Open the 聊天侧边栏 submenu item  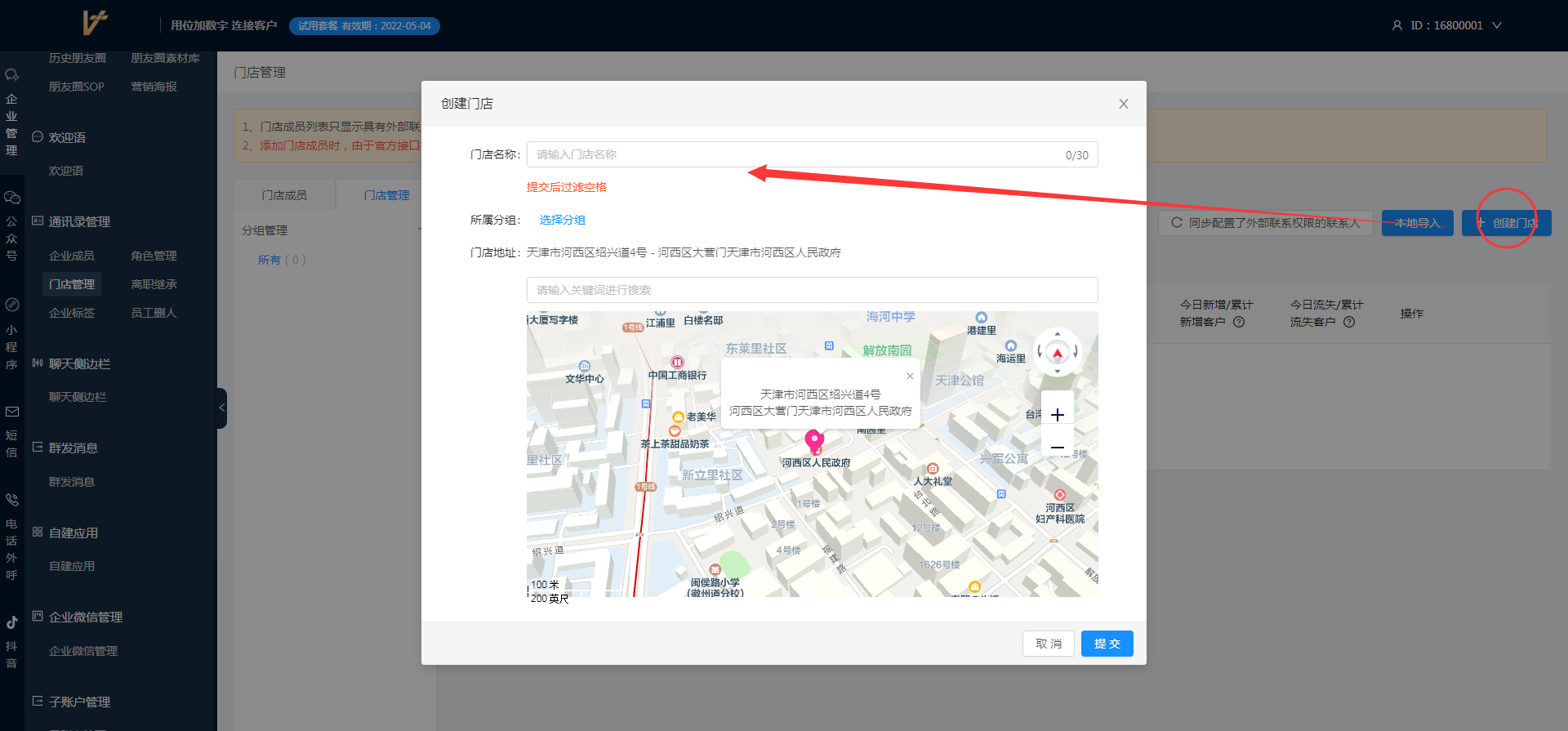(x=78, y=397)
